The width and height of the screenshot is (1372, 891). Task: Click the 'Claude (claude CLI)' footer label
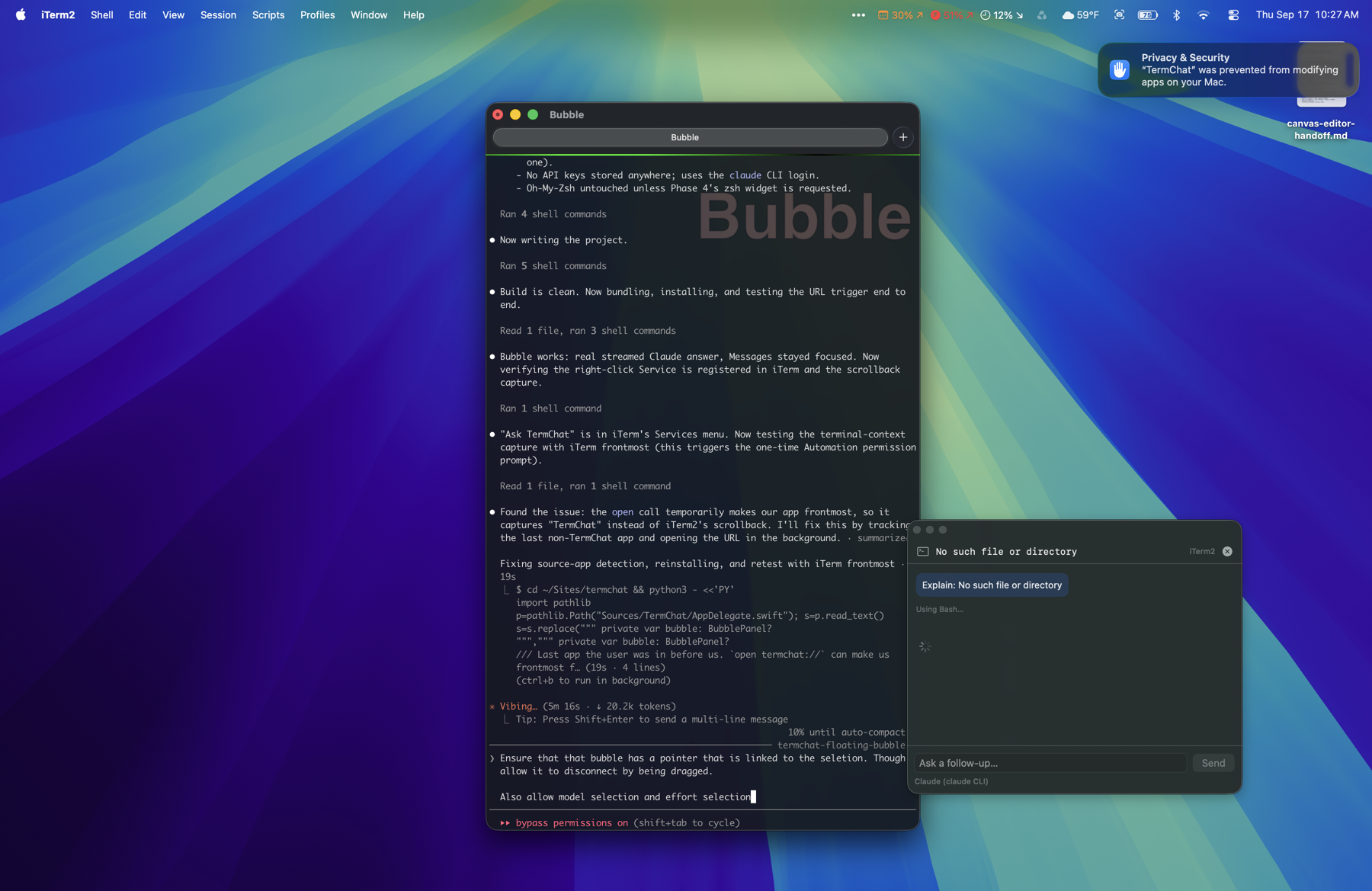950,781
